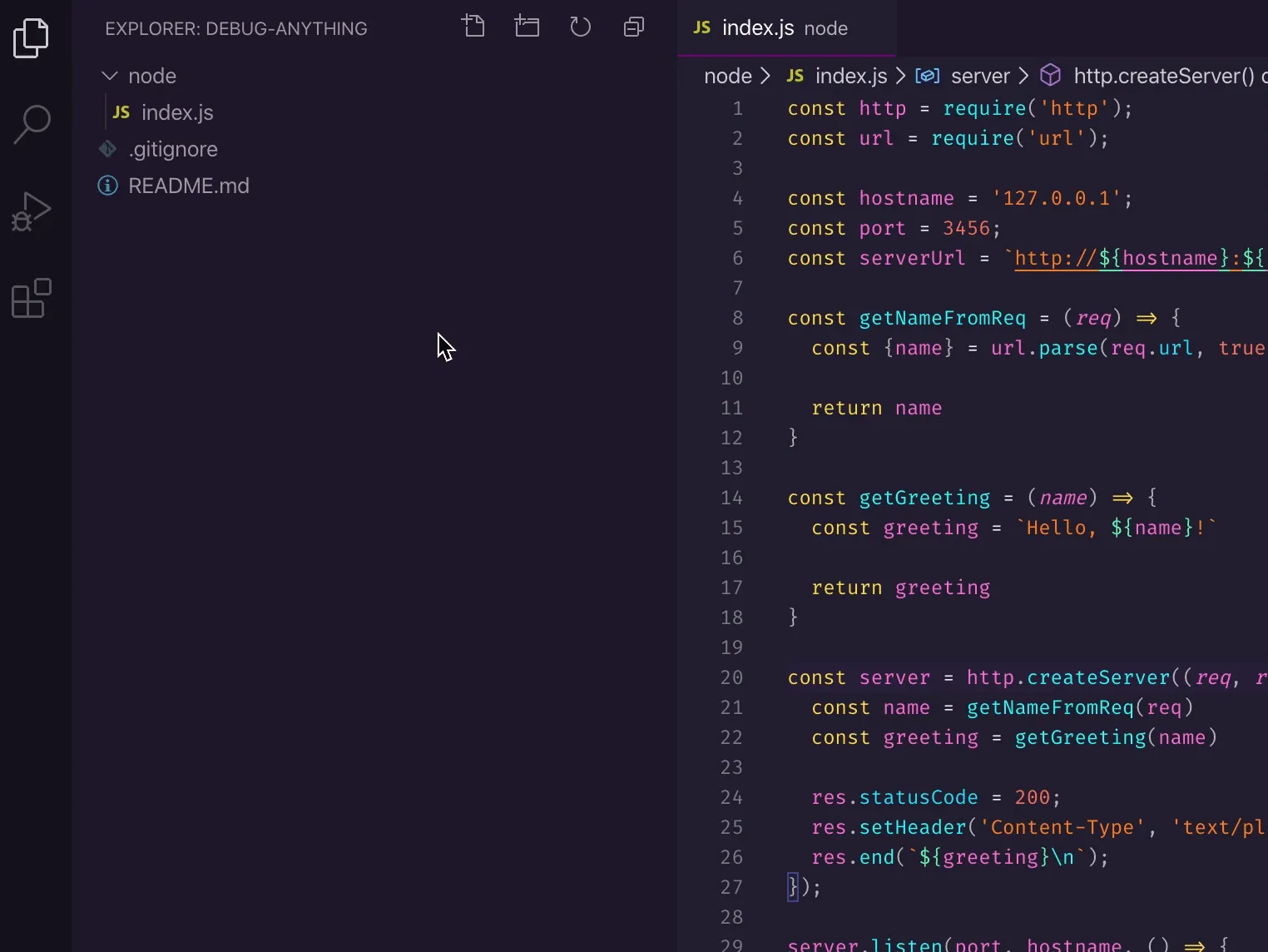
Task: Click the closing bracket on line 27
Action: pos(794,887)
